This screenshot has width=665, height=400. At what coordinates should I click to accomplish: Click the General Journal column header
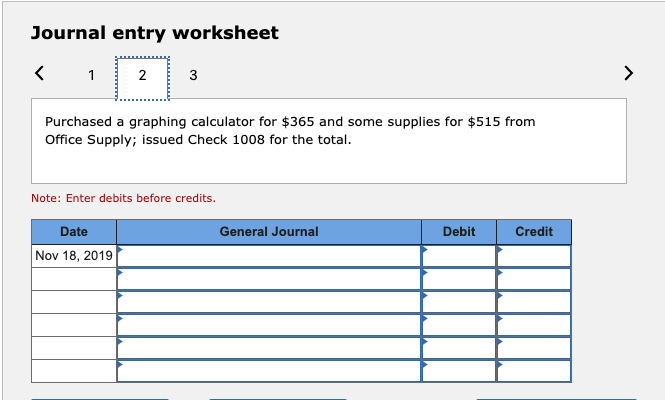[x=269, y=232]
